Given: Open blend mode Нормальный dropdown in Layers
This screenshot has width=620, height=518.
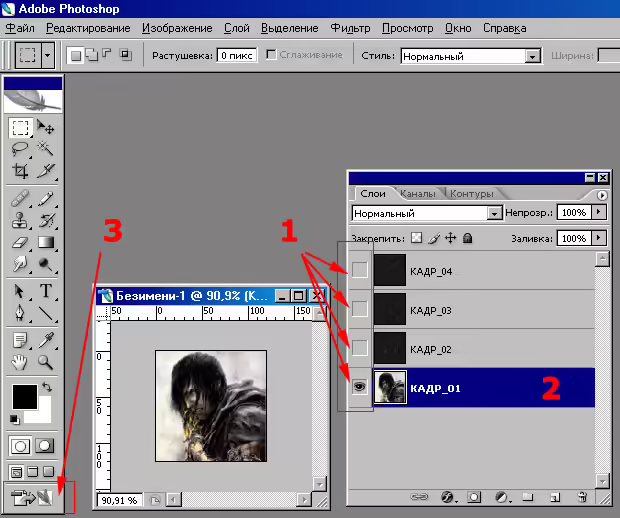Looking at the screenshot, I should (494, 214).
